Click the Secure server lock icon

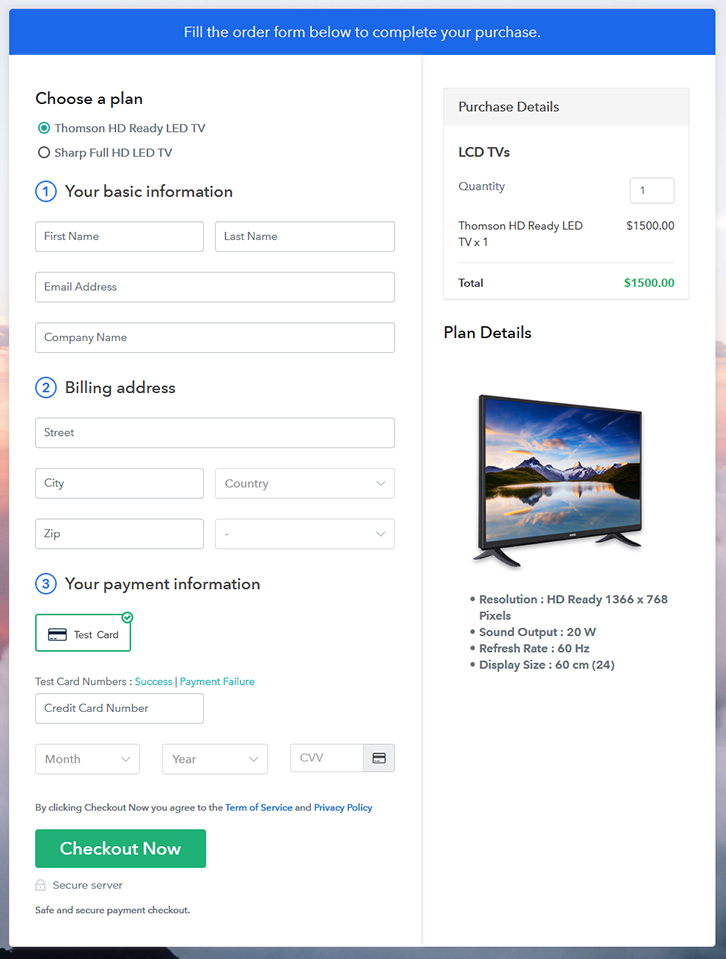[40, 885]
